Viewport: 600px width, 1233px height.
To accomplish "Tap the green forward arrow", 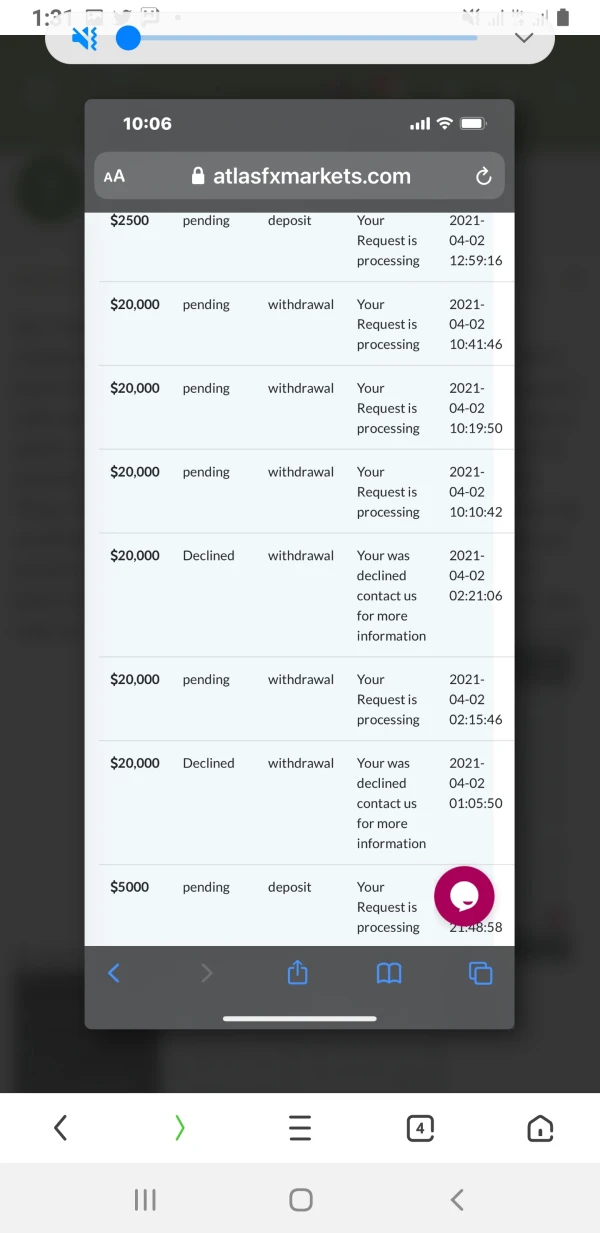I will [180, 1129].
